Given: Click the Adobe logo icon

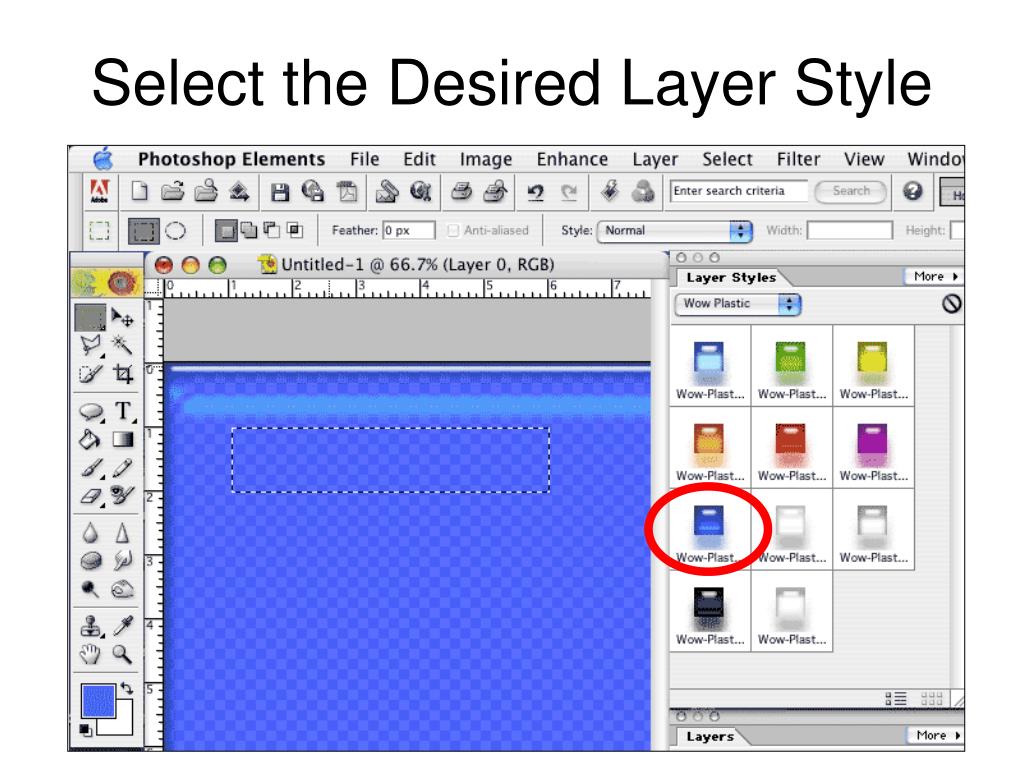Looking at the screenshot, I should coord(99,191).
